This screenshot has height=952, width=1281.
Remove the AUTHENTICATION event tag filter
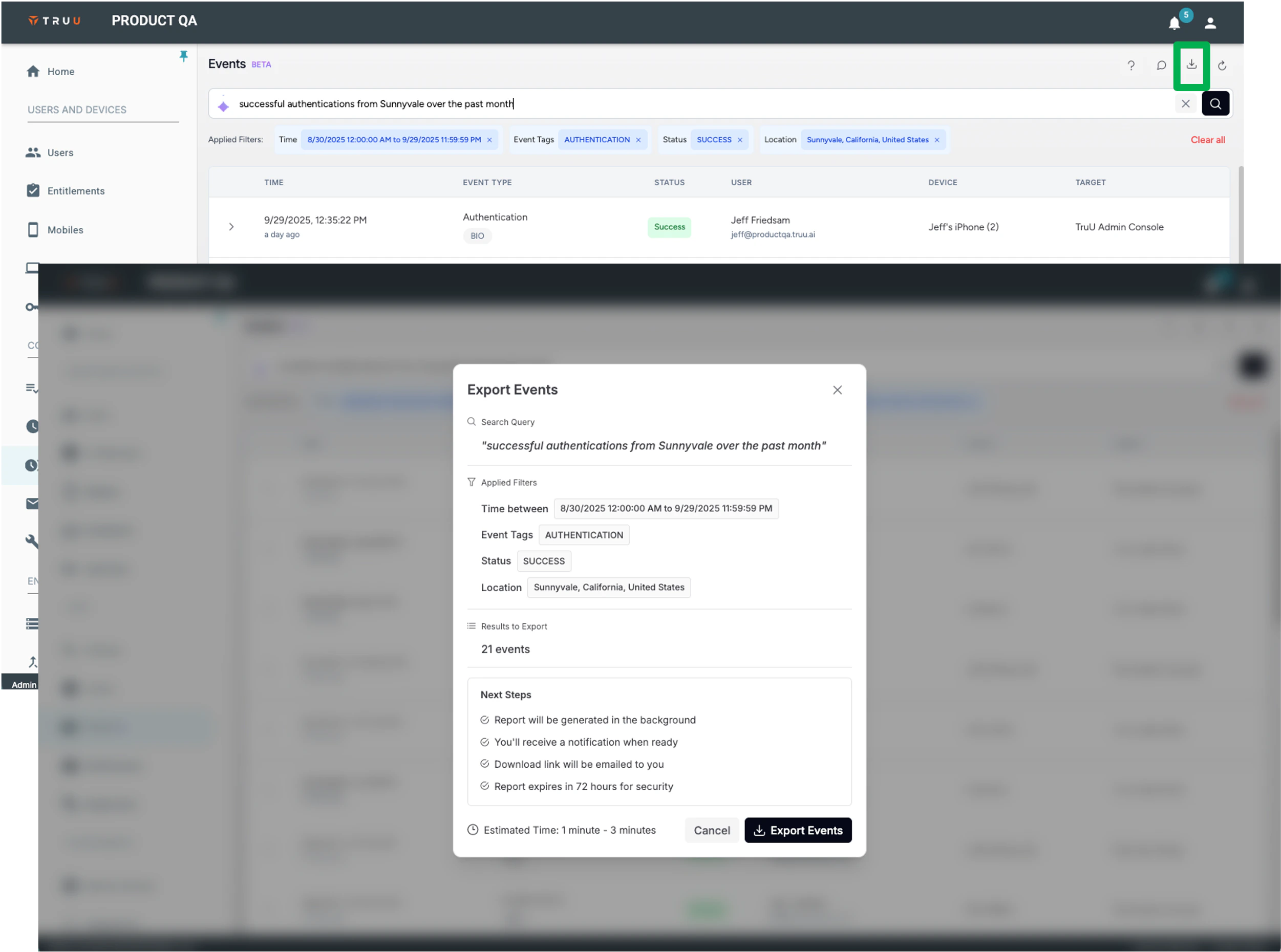pyautogui.click(x=638, y=139)
